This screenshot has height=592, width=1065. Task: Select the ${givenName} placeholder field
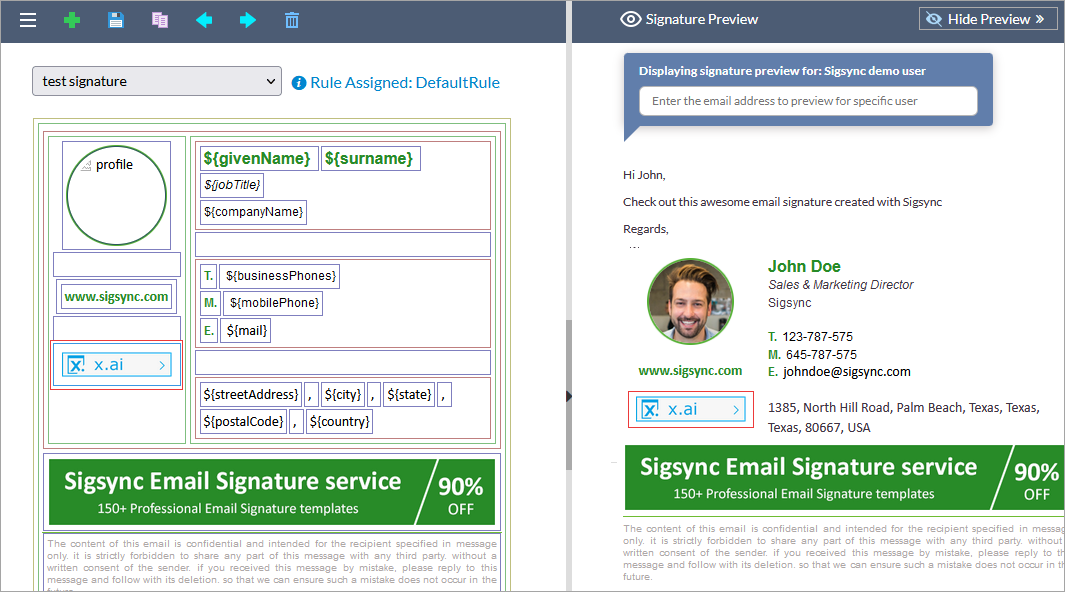pyautogui.click(x=259, y=159)
